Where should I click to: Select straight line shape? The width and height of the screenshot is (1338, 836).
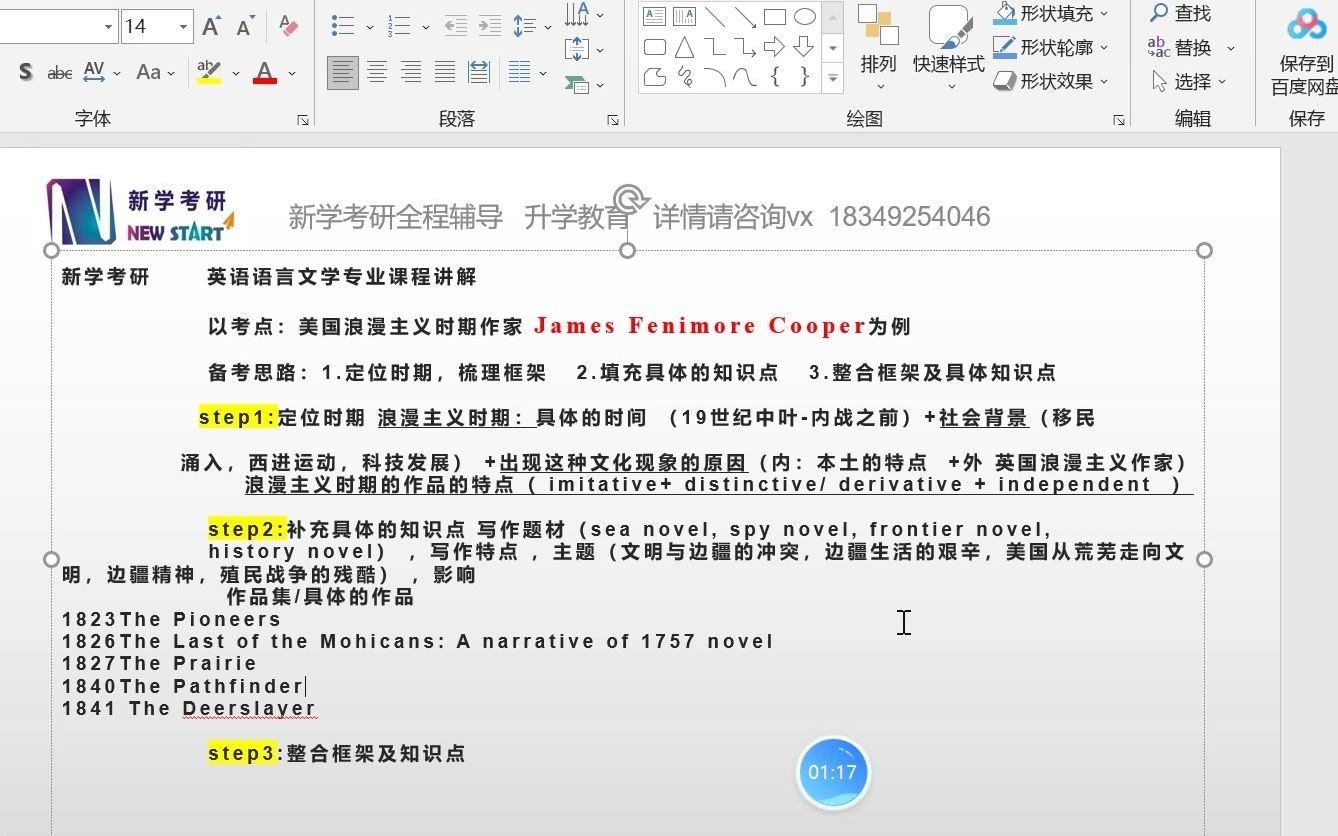[714, 16]
